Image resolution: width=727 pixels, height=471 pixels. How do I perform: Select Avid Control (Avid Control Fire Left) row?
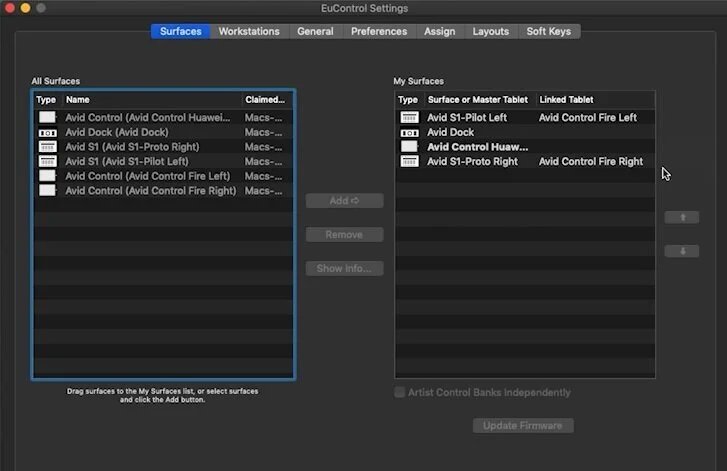pos(163,176)
